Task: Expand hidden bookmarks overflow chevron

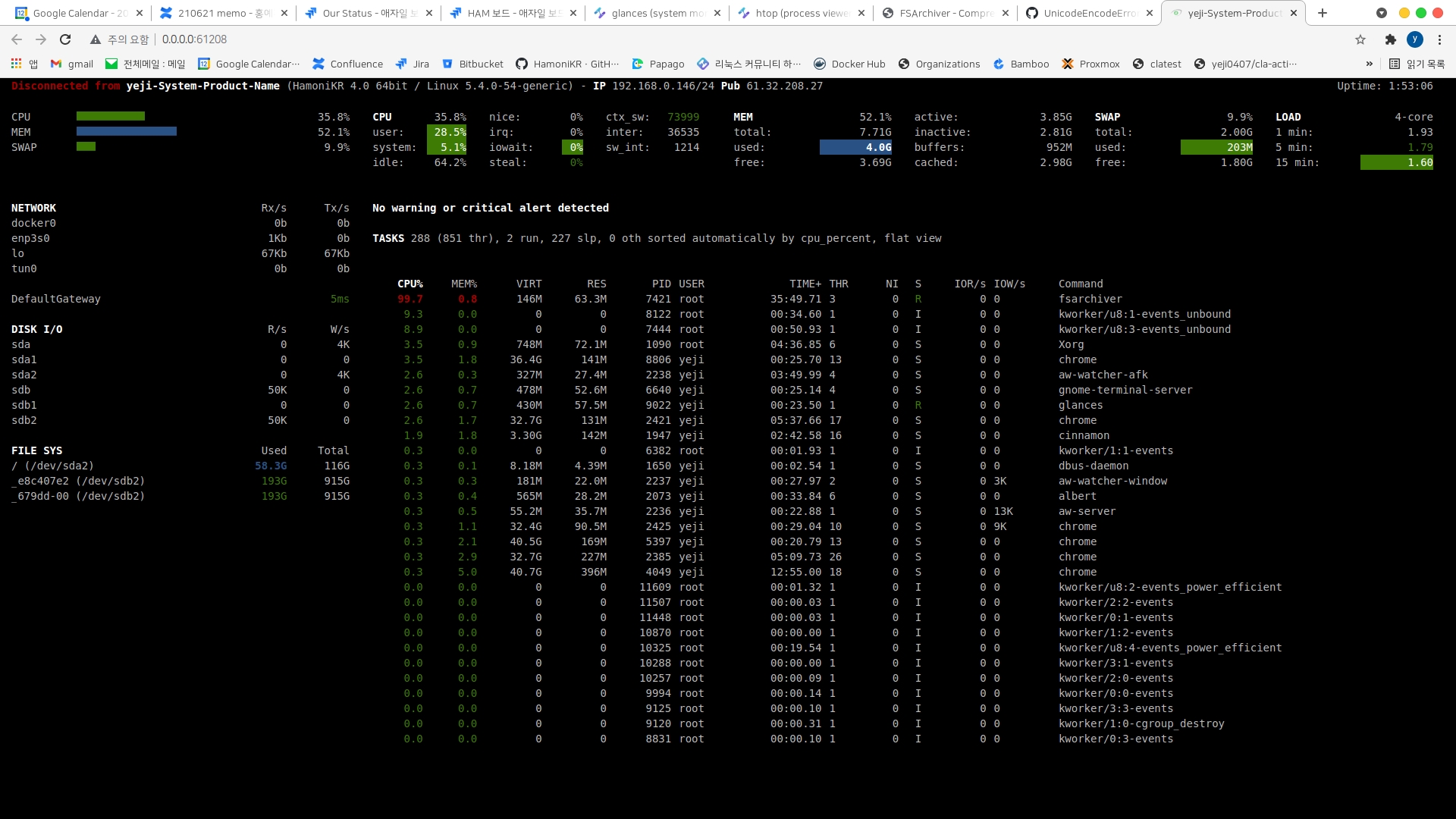Action: click(1369, 64)
